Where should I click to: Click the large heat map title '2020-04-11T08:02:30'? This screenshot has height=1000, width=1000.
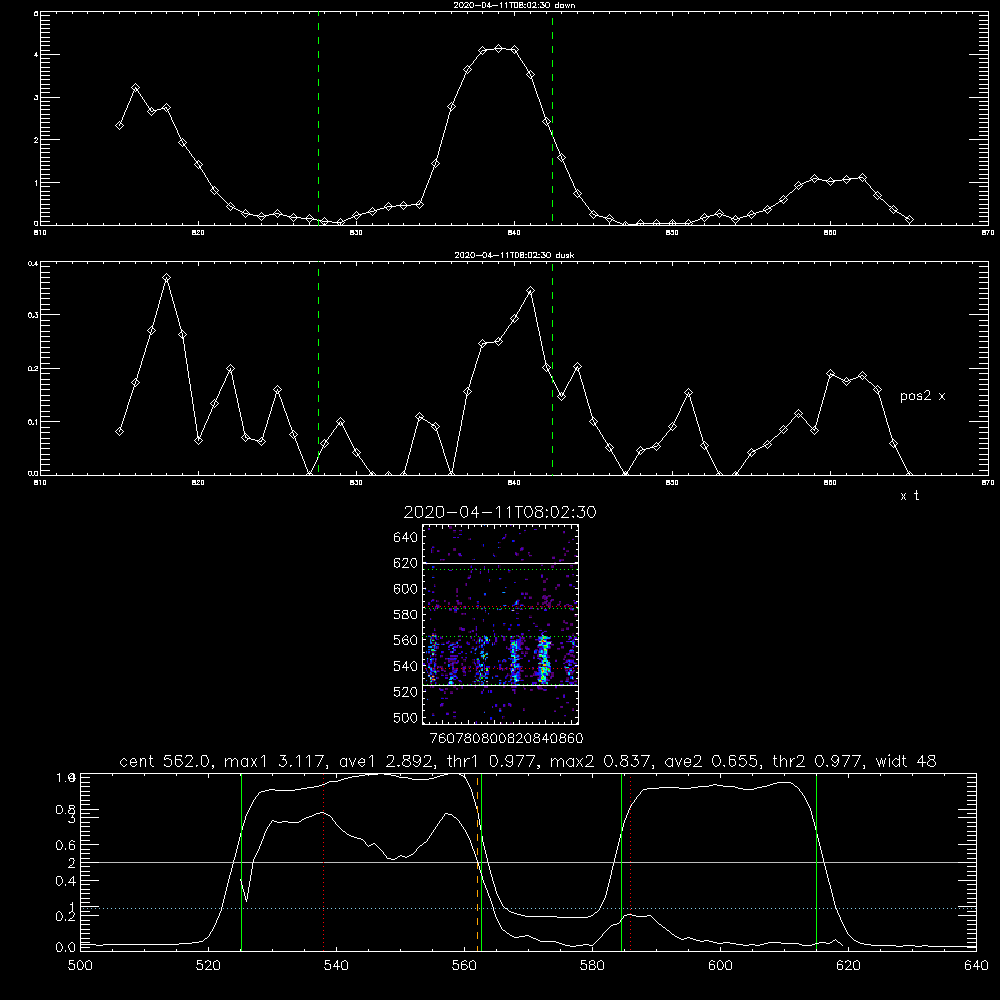tap(500, 512)
